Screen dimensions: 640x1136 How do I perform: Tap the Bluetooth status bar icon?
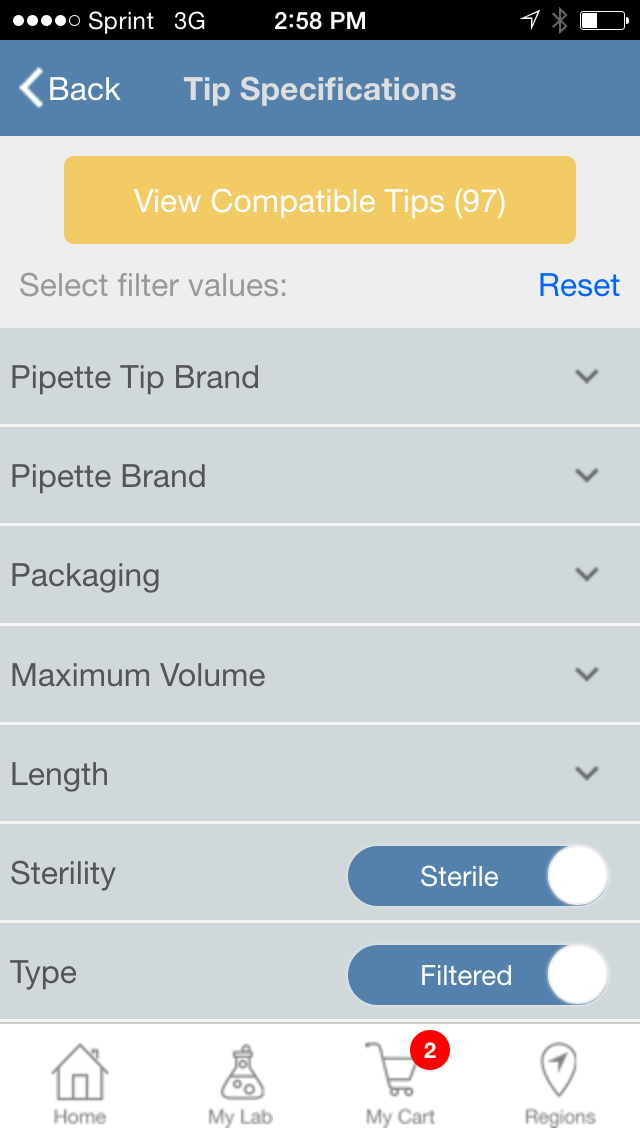coord(560,20)
